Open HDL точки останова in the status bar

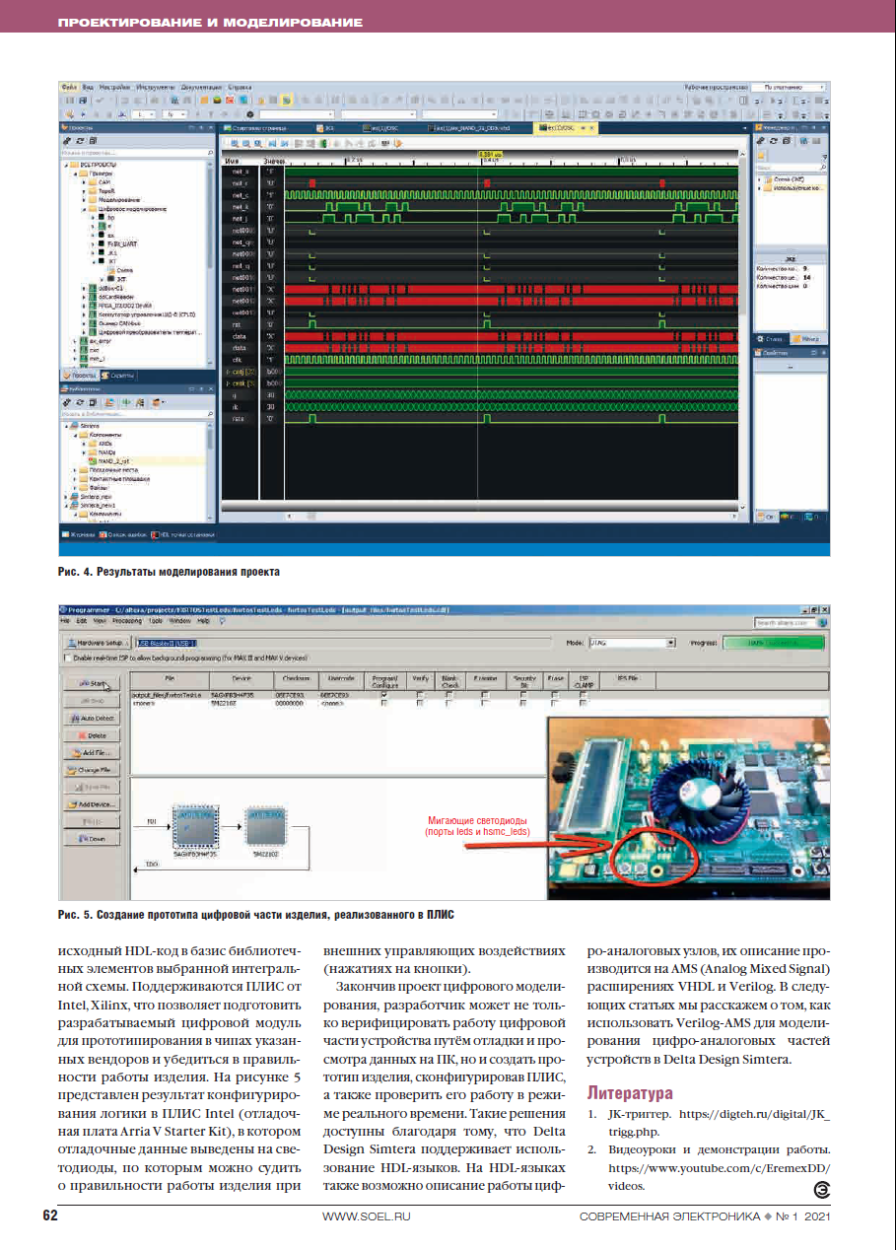click(183, 536)
